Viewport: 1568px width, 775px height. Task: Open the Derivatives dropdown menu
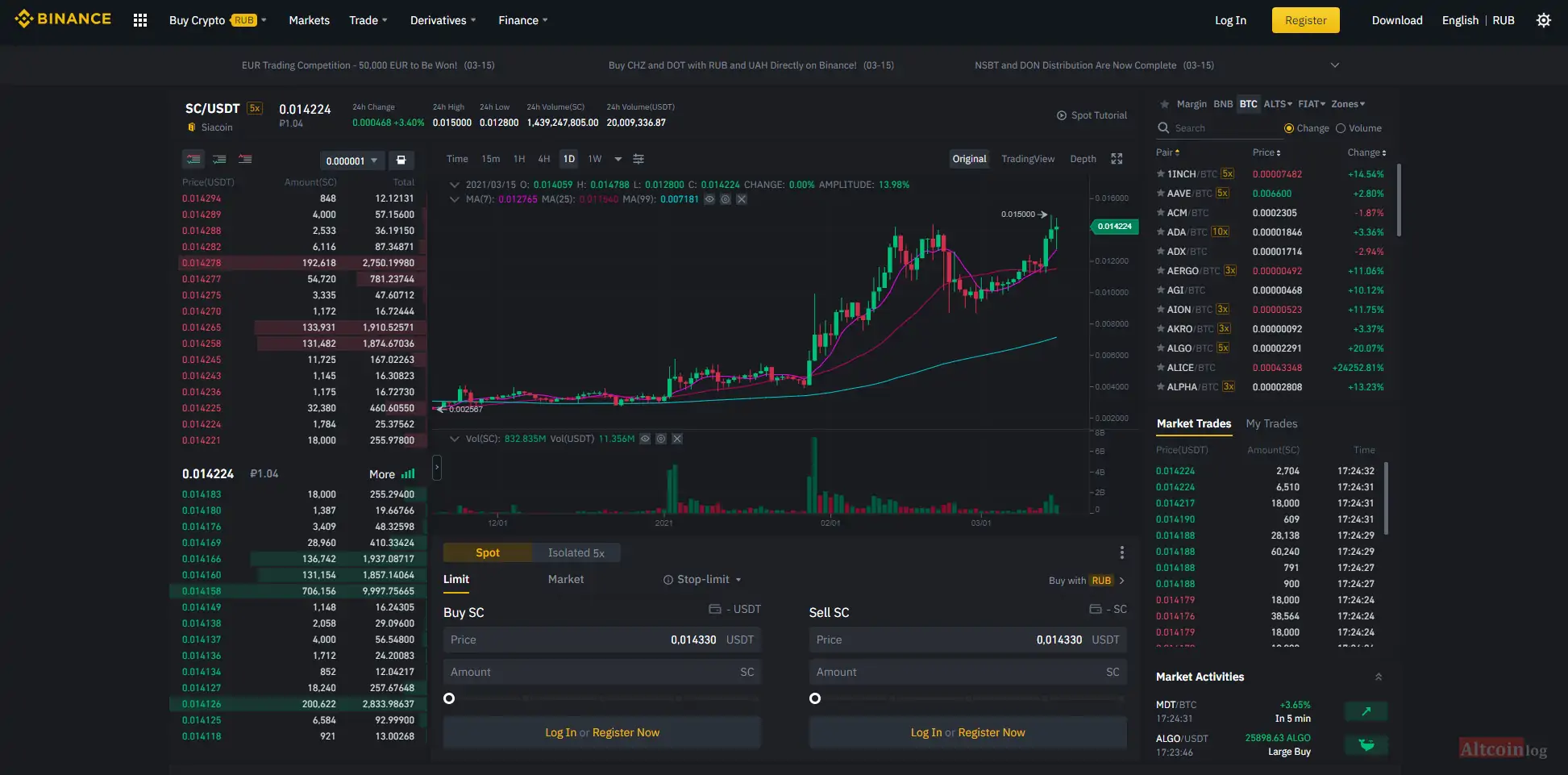(x=443, y=20)
